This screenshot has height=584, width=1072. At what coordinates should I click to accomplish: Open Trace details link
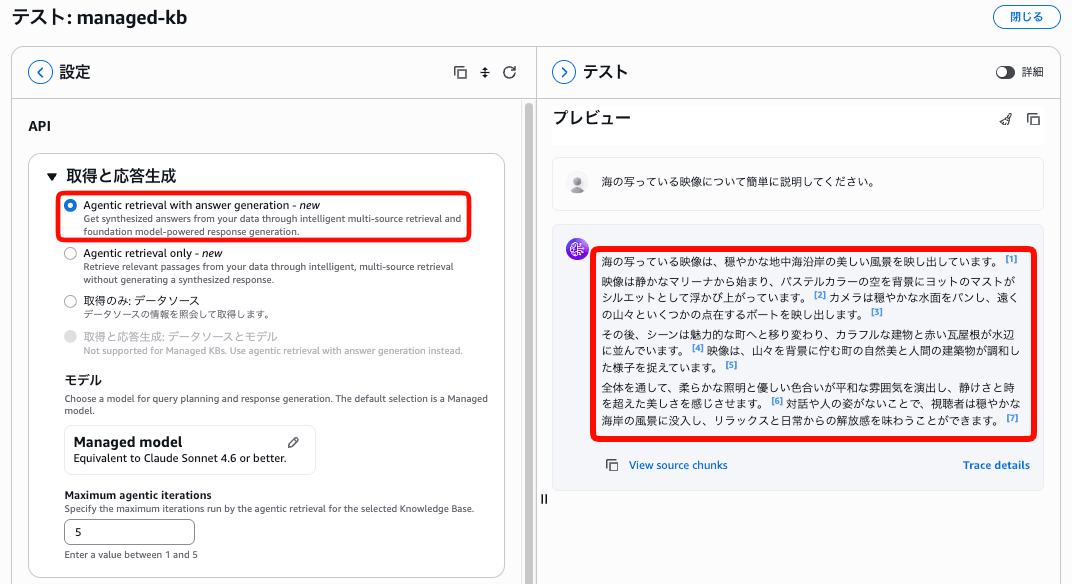click(996, 465)
